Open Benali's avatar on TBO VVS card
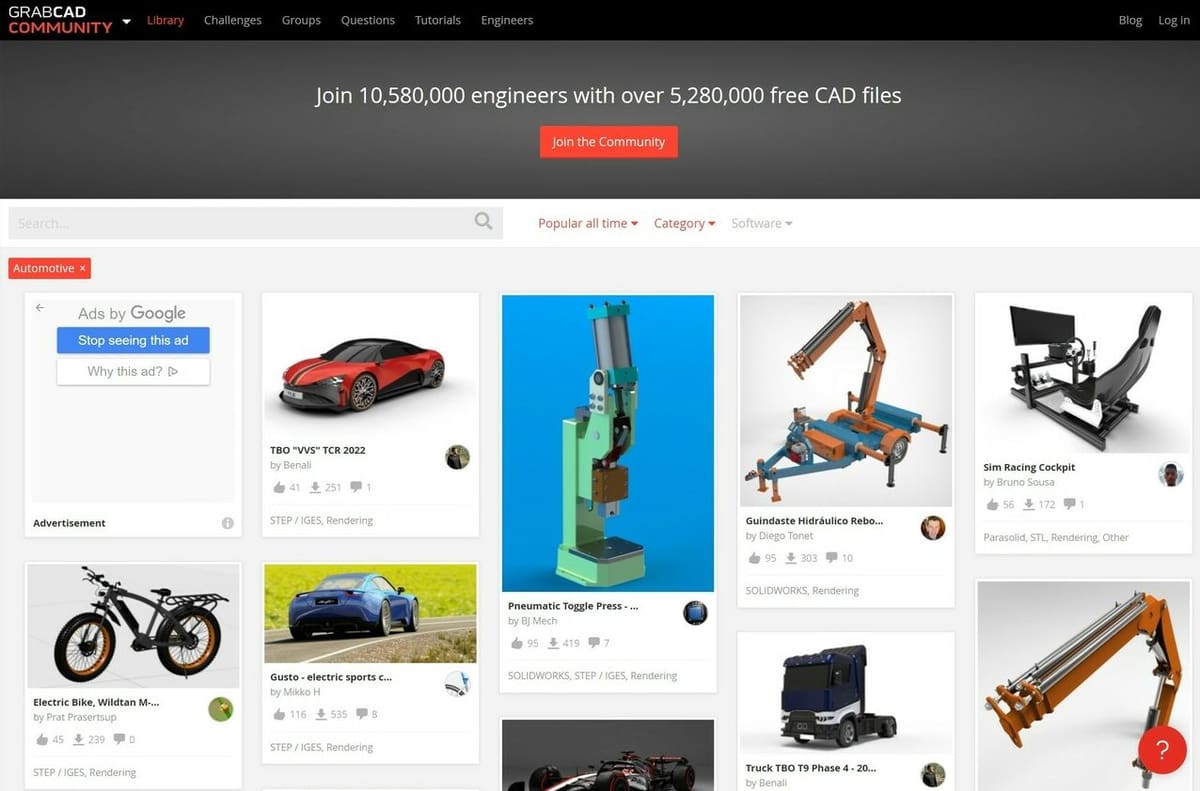1200x791 pixels. pyautogui.click(x=457, y=457)
